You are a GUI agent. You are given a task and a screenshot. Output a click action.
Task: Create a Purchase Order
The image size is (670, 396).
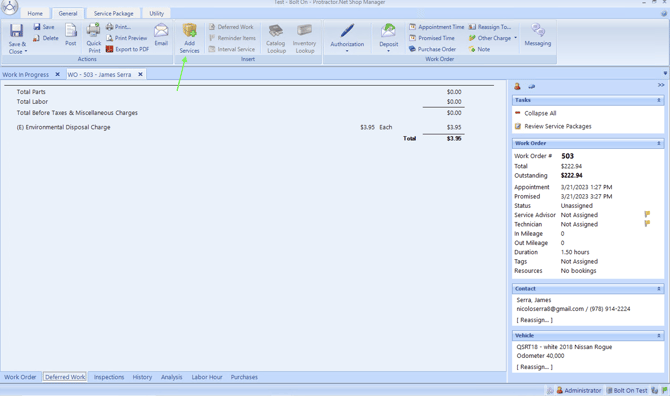coord(432,49)
